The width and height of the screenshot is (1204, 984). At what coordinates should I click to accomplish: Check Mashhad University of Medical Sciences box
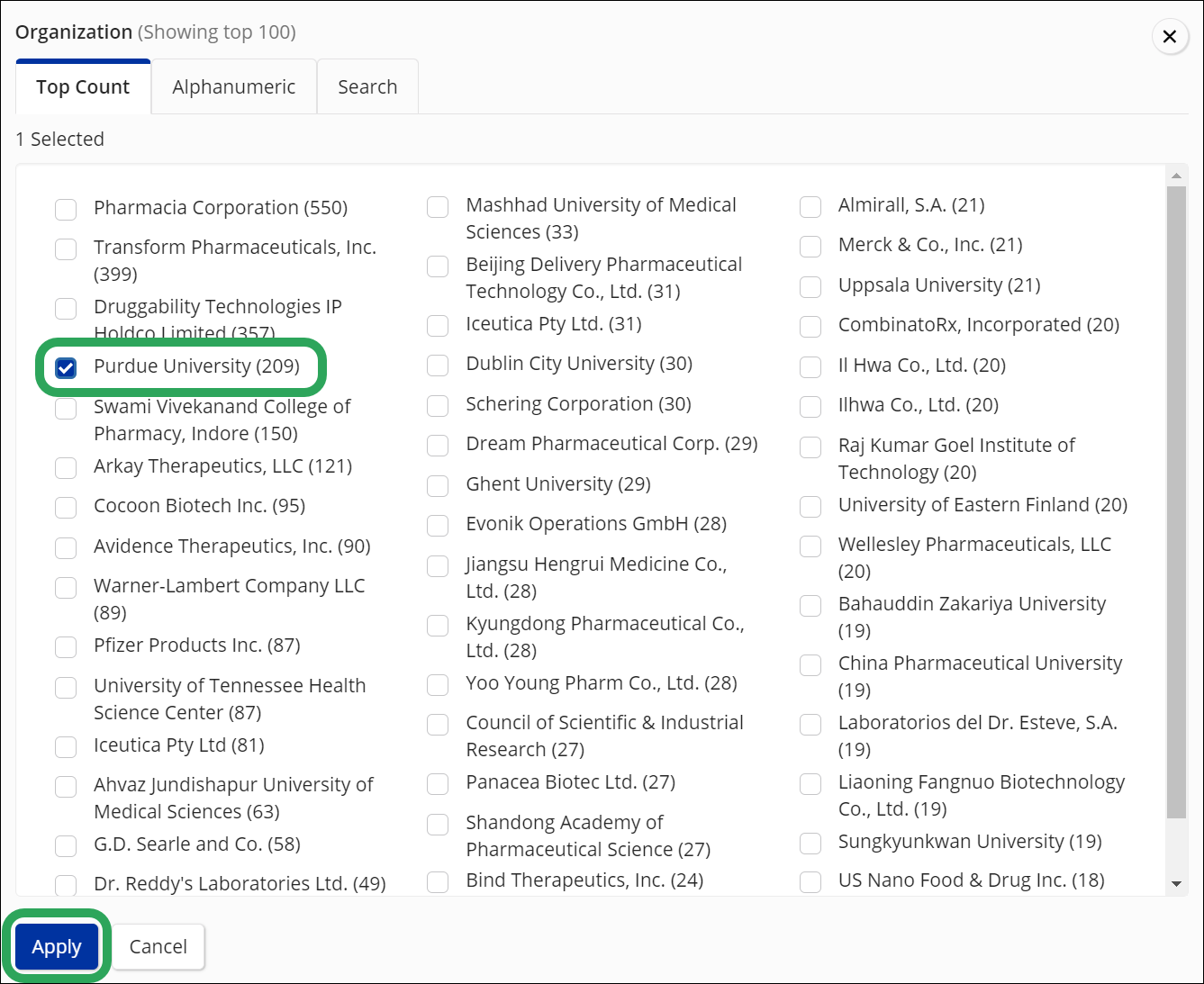pyautogui.click(x=438, y=206)
